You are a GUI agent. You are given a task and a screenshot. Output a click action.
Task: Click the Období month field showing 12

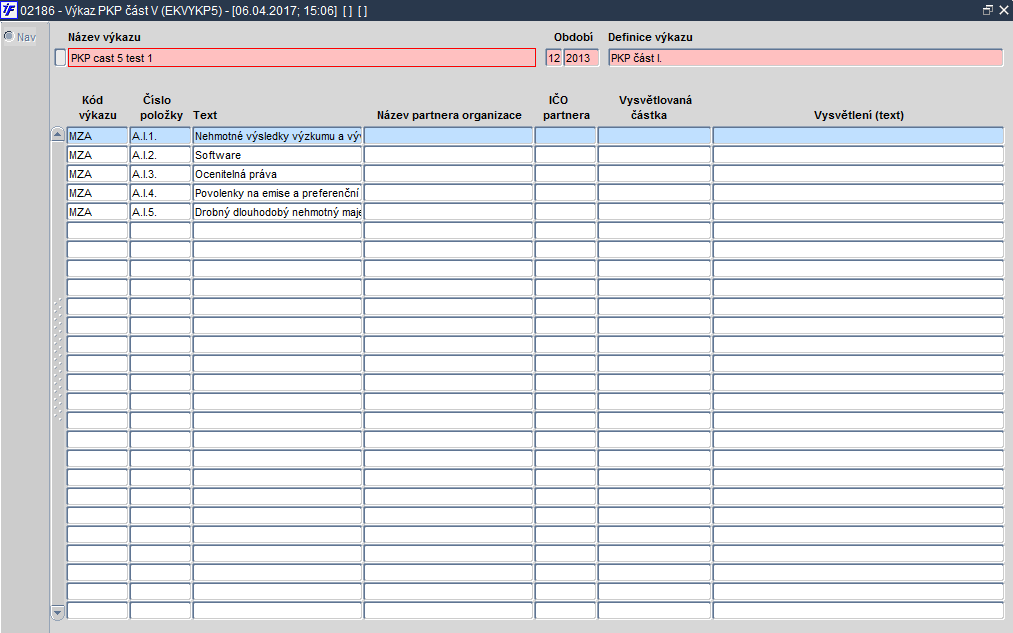(554, 57)
